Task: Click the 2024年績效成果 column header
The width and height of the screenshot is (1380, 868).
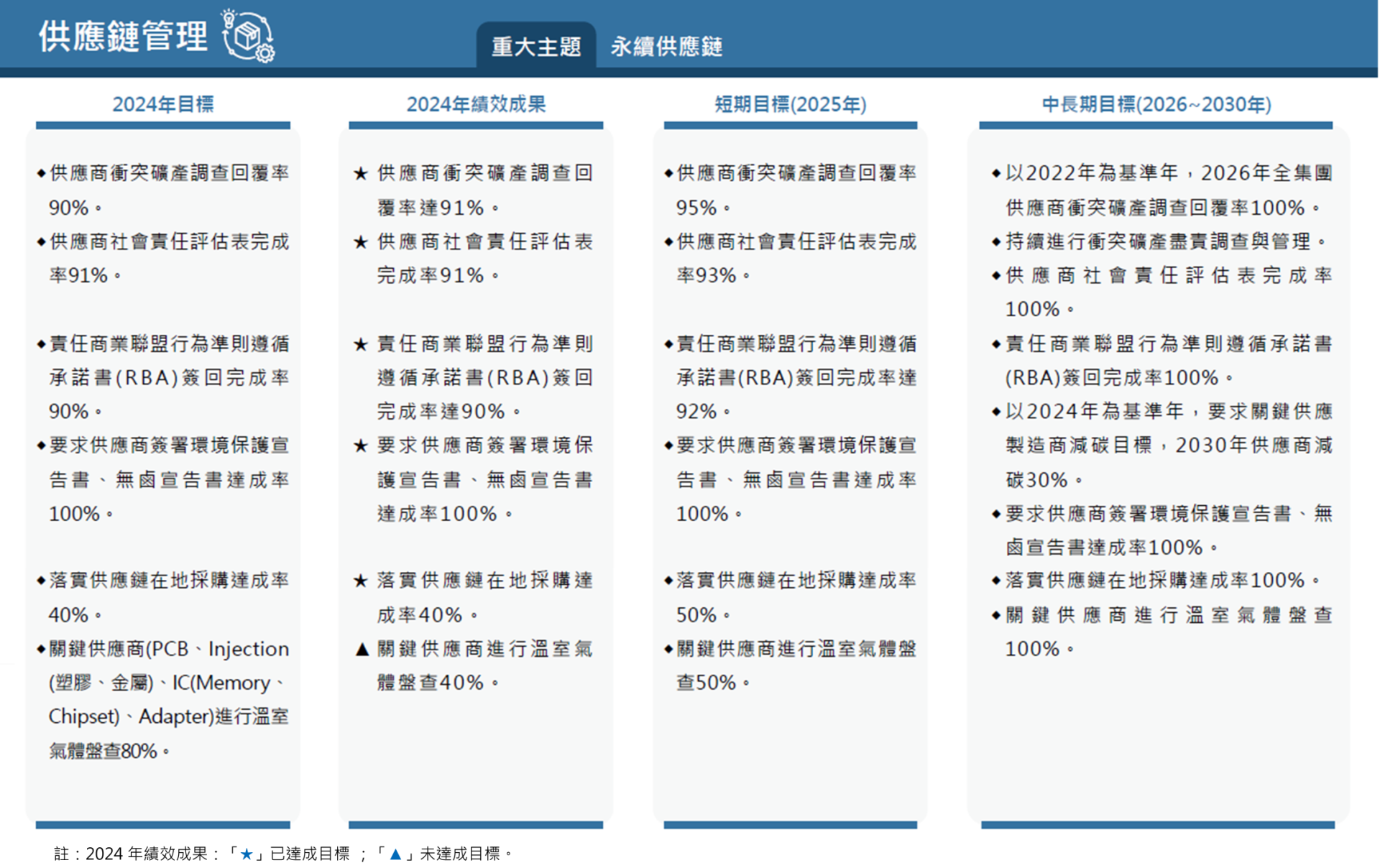Action: coord(476,104)
